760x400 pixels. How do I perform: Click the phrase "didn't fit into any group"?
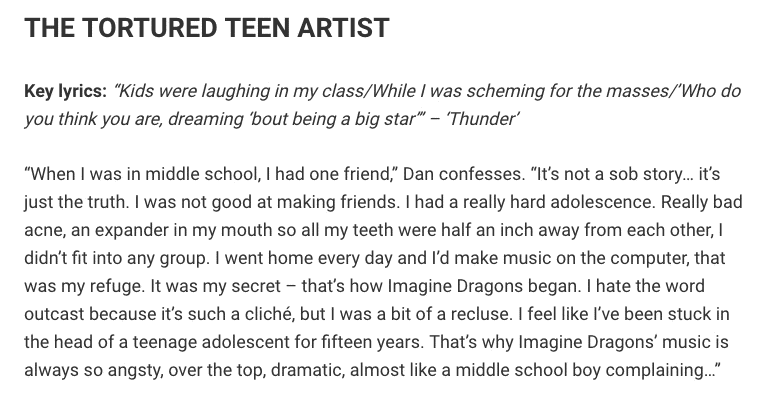tap(115, 258)
